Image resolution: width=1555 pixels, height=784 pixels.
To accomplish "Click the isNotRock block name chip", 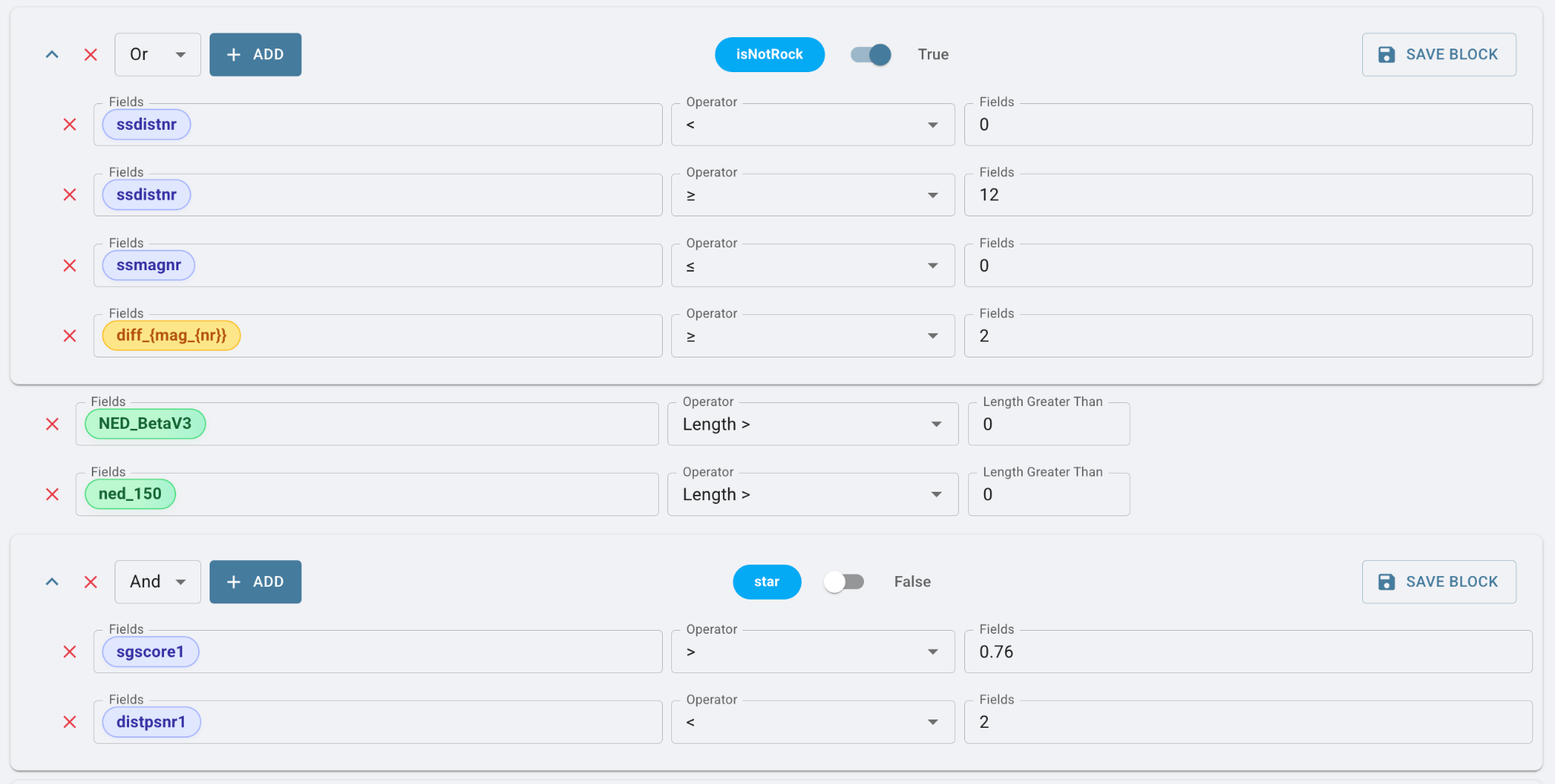I will pos(769,55).
